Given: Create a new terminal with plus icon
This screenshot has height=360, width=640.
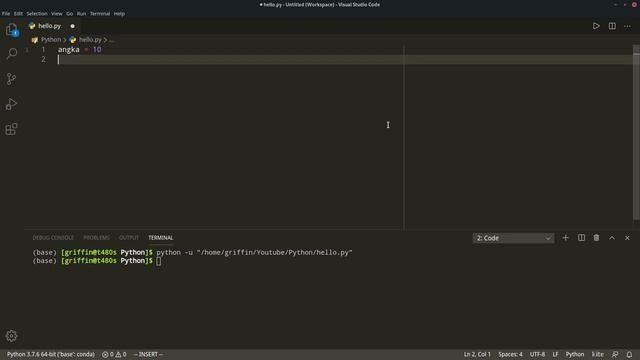Looking at the screenshot, I should [565, 238].
